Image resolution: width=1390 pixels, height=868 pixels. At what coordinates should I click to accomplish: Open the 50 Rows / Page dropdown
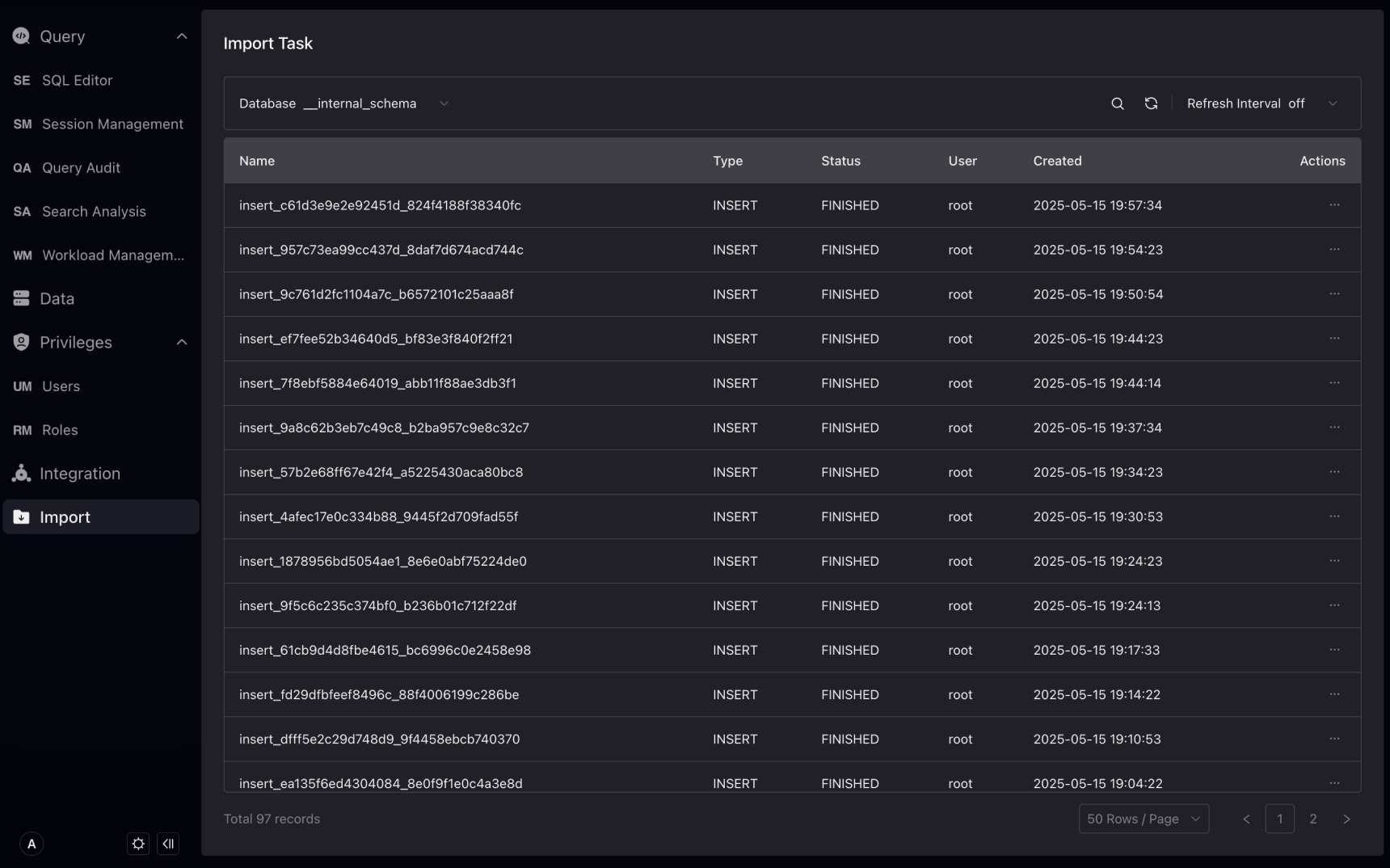(1144, 819)
